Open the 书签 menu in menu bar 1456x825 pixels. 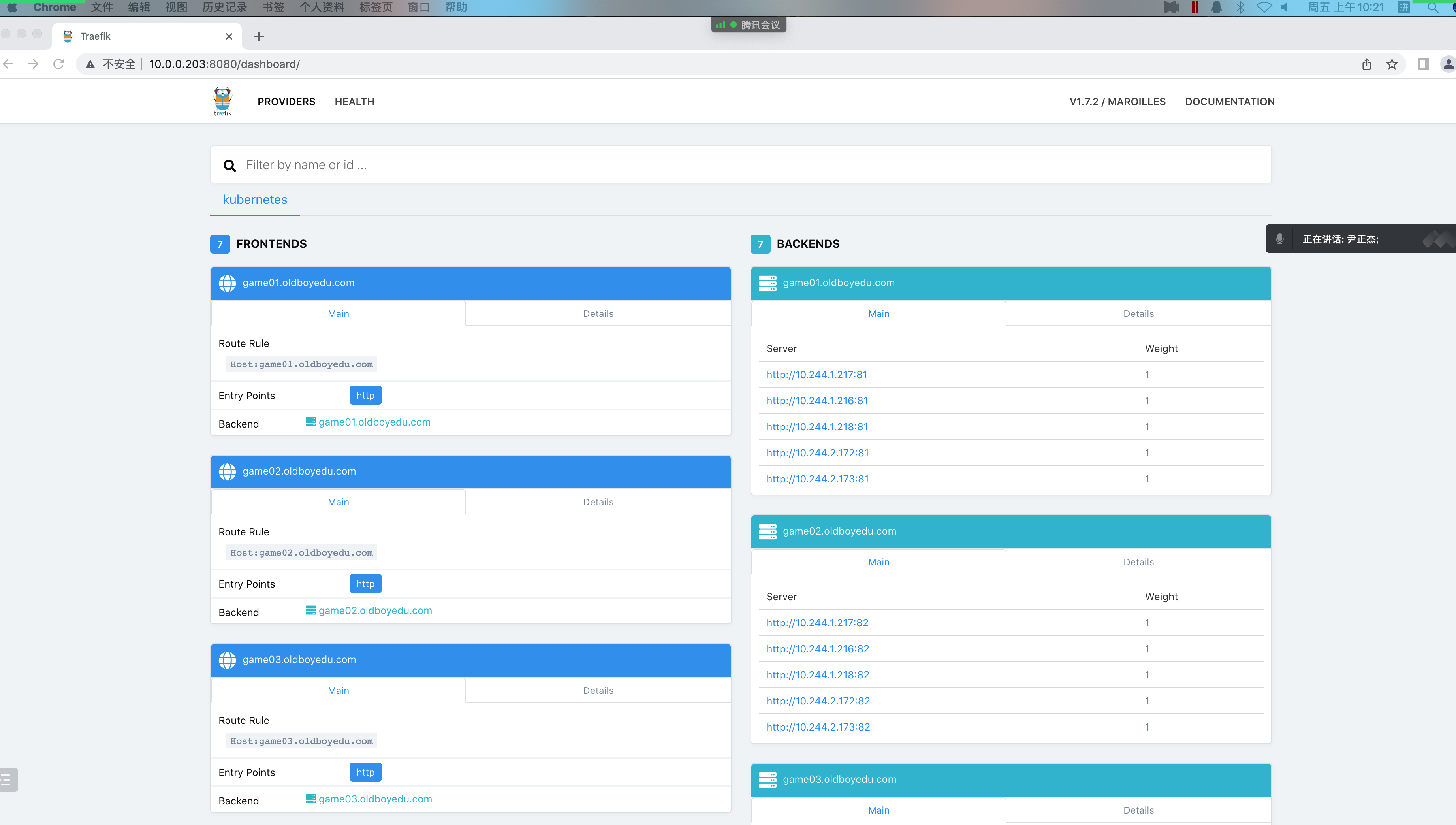(273, 8)
